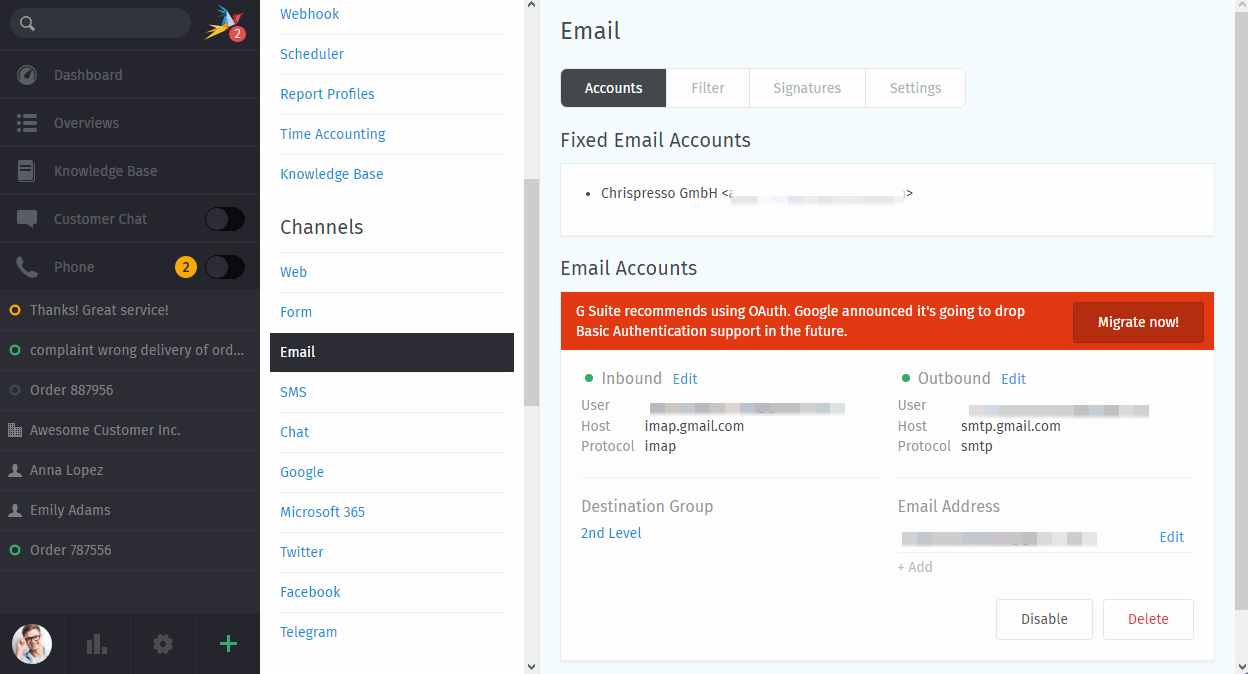Switch to the Accounts tab
This screenshot has width=1248, height=674.
pos(613,88)
